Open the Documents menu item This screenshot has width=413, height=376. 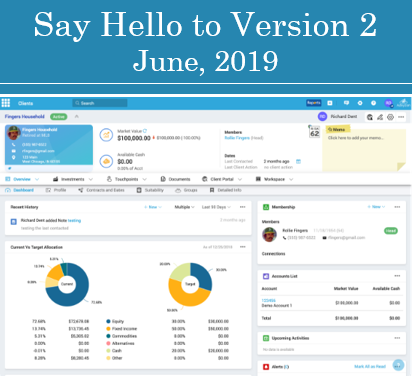[x=175, y=179]
